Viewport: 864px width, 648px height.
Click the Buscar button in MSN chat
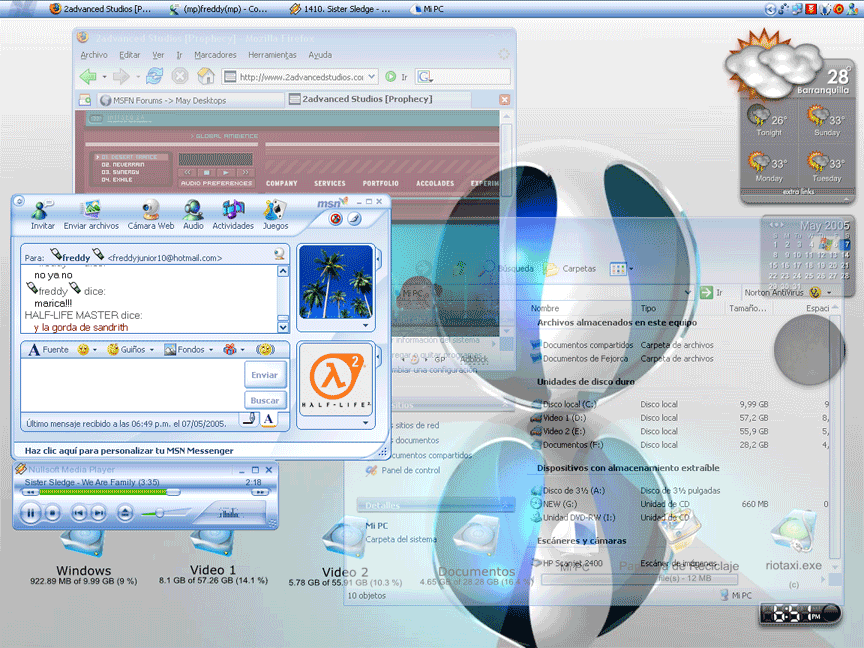pyautogui.click(x=265, y=400)
